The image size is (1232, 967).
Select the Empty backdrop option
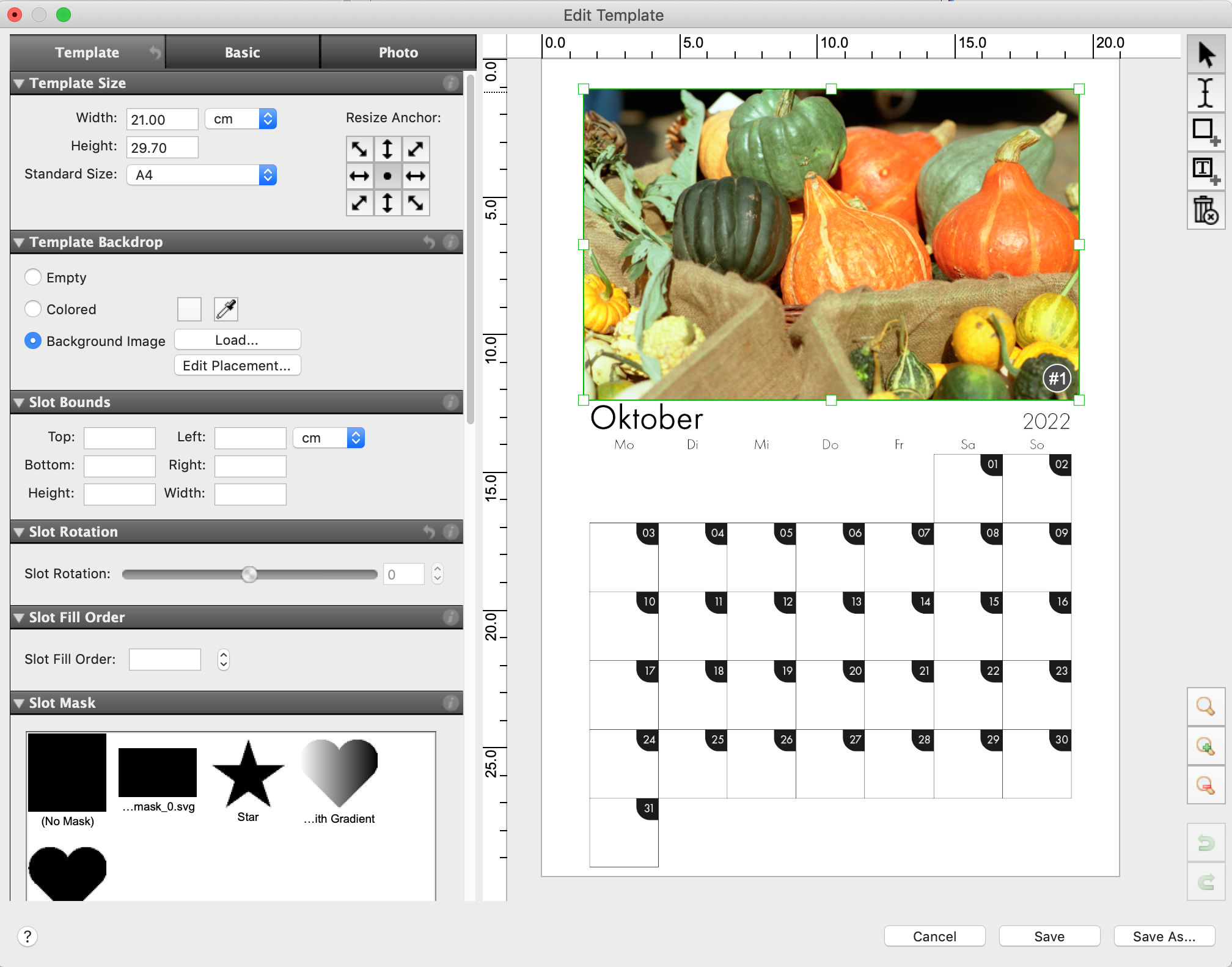click(x=33, y=277)
